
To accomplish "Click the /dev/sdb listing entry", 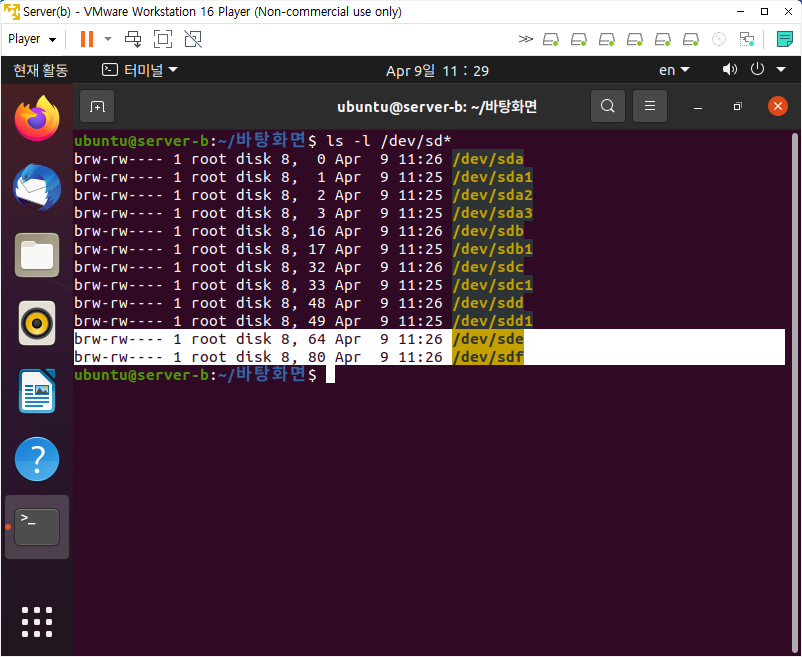I will [488, 231].
